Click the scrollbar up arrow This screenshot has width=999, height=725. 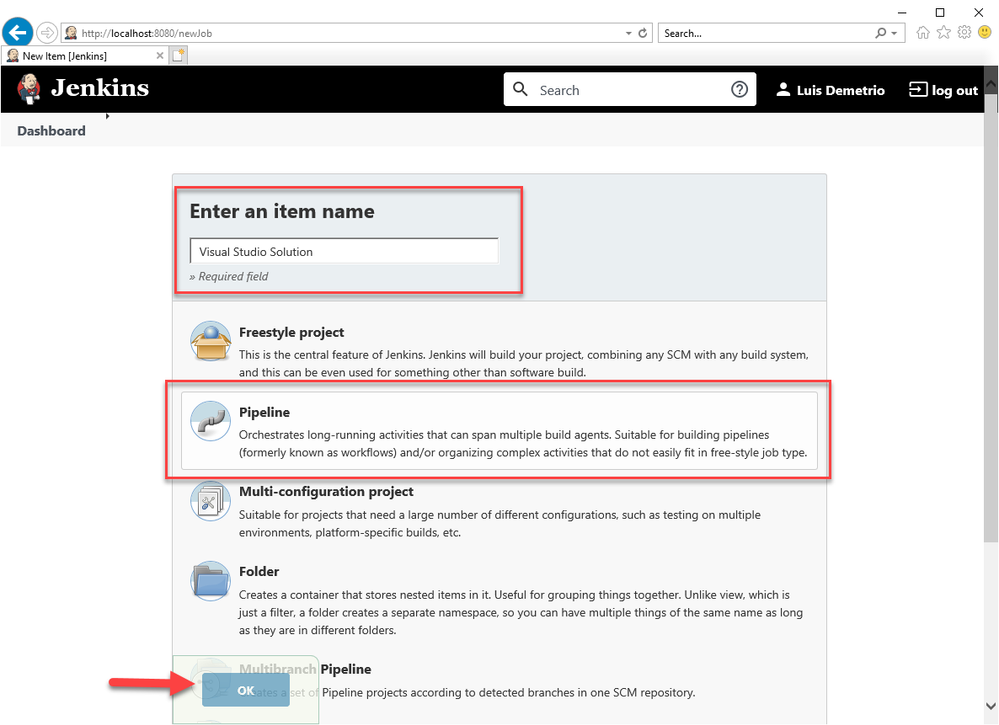[991, 83]
